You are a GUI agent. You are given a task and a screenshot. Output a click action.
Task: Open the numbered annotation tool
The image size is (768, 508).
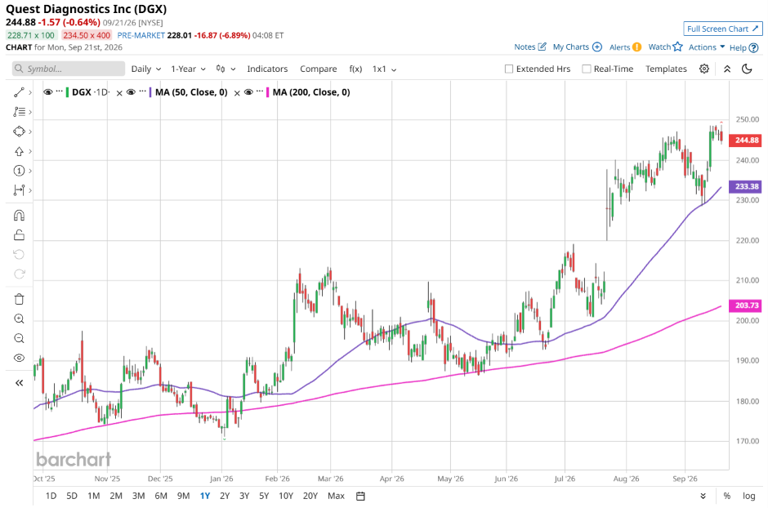tap(19, 170)
